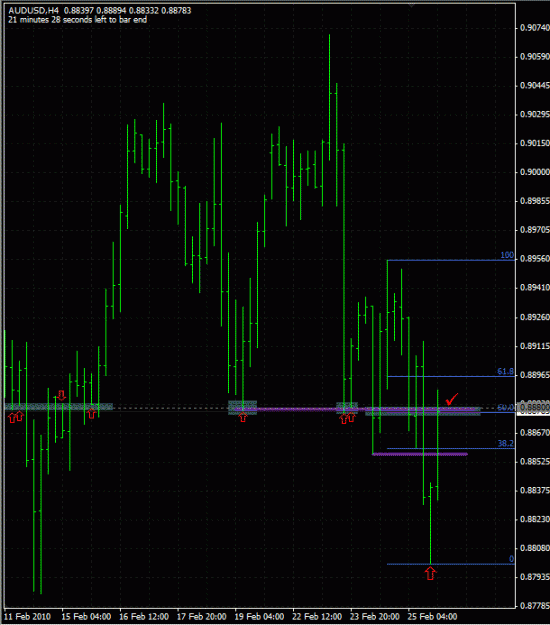The width and height of the screenshot is (550, 625).
Task: Click the 0.89260 price axis label
Action: coord(535,317)
